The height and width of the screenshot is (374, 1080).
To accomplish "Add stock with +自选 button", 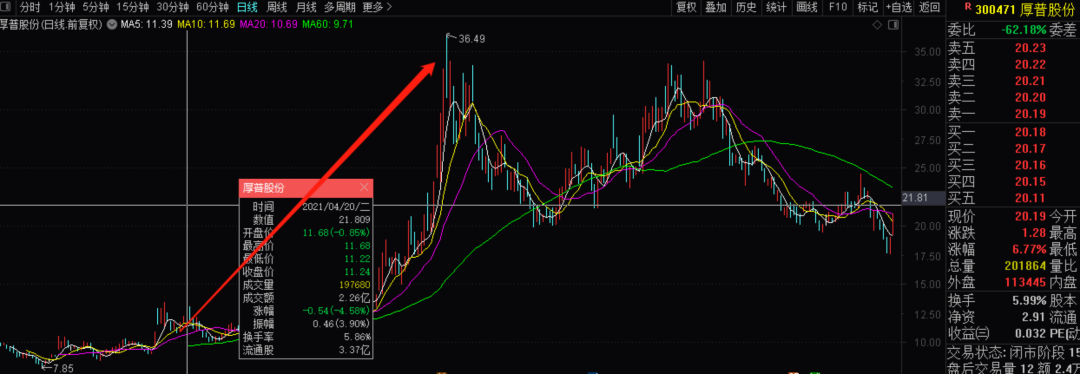I will [x=899, y=8].
